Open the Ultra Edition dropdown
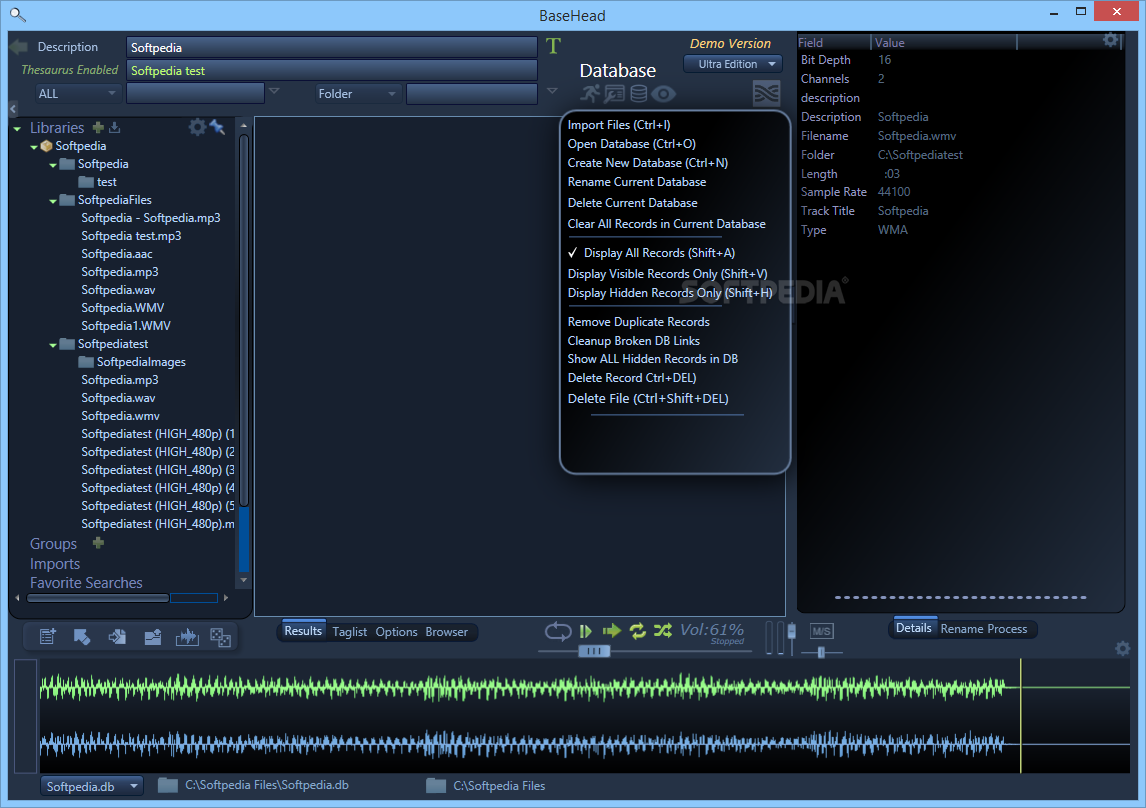 (733, 64)
